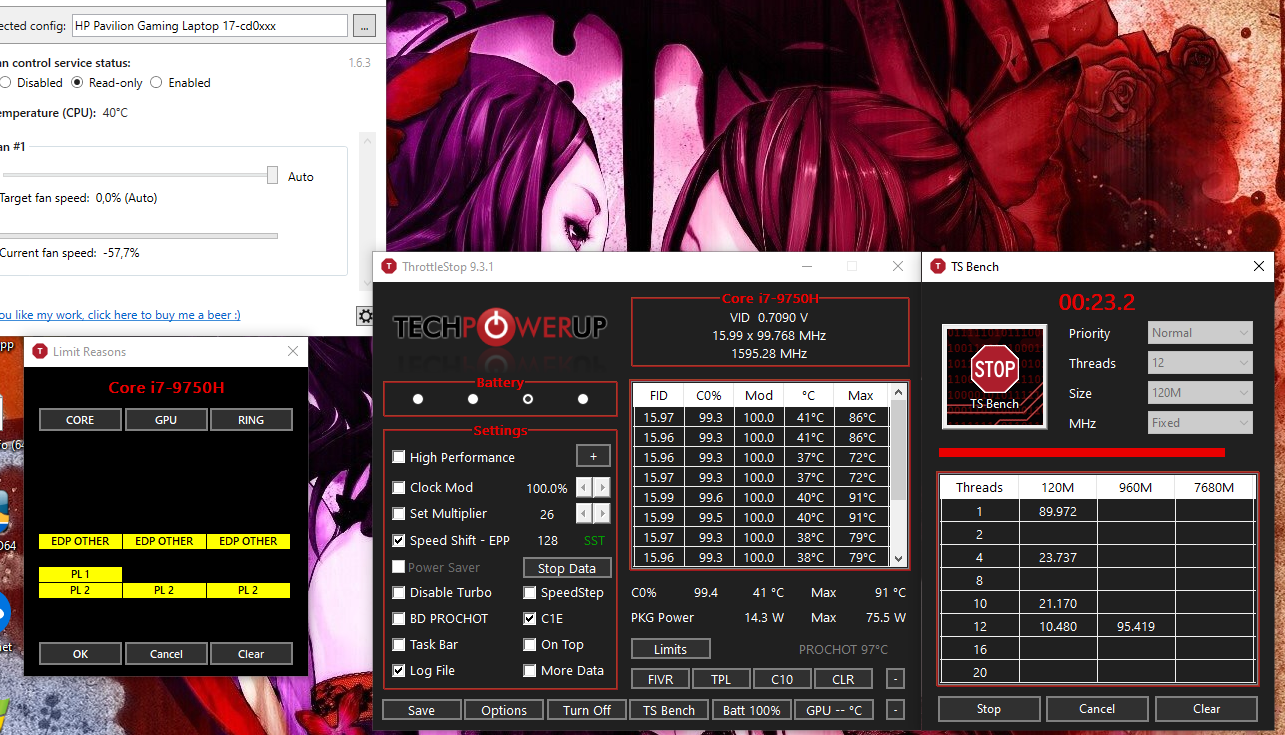Click OK in Limit Reasons
The height and width of the screenshot is (735, 1285).
tap(80, 654)
